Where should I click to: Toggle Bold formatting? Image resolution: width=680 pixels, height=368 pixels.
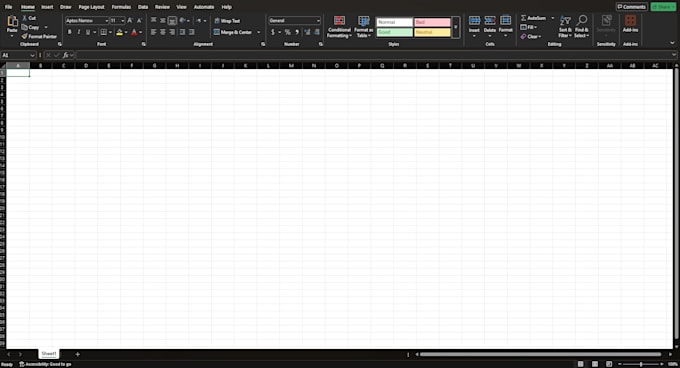pos(69,32)
